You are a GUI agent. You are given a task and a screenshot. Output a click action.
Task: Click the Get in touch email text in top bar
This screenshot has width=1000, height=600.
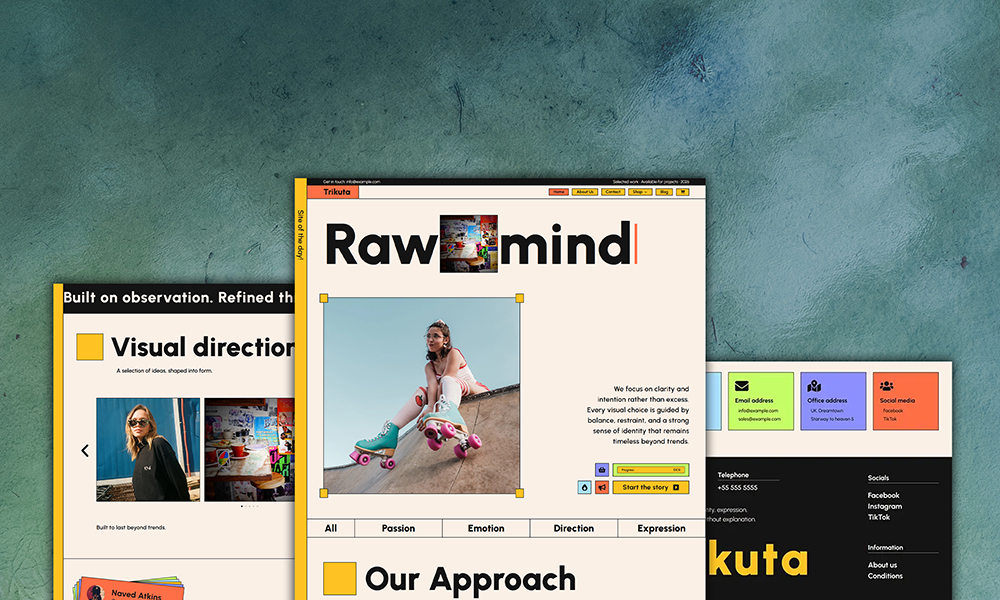coord(351,182)
